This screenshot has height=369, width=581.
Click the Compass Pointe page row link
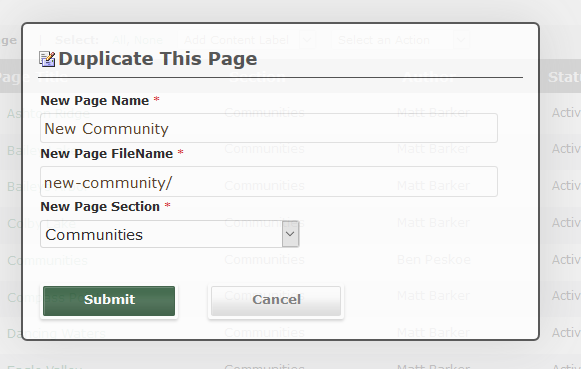(53, 297)
